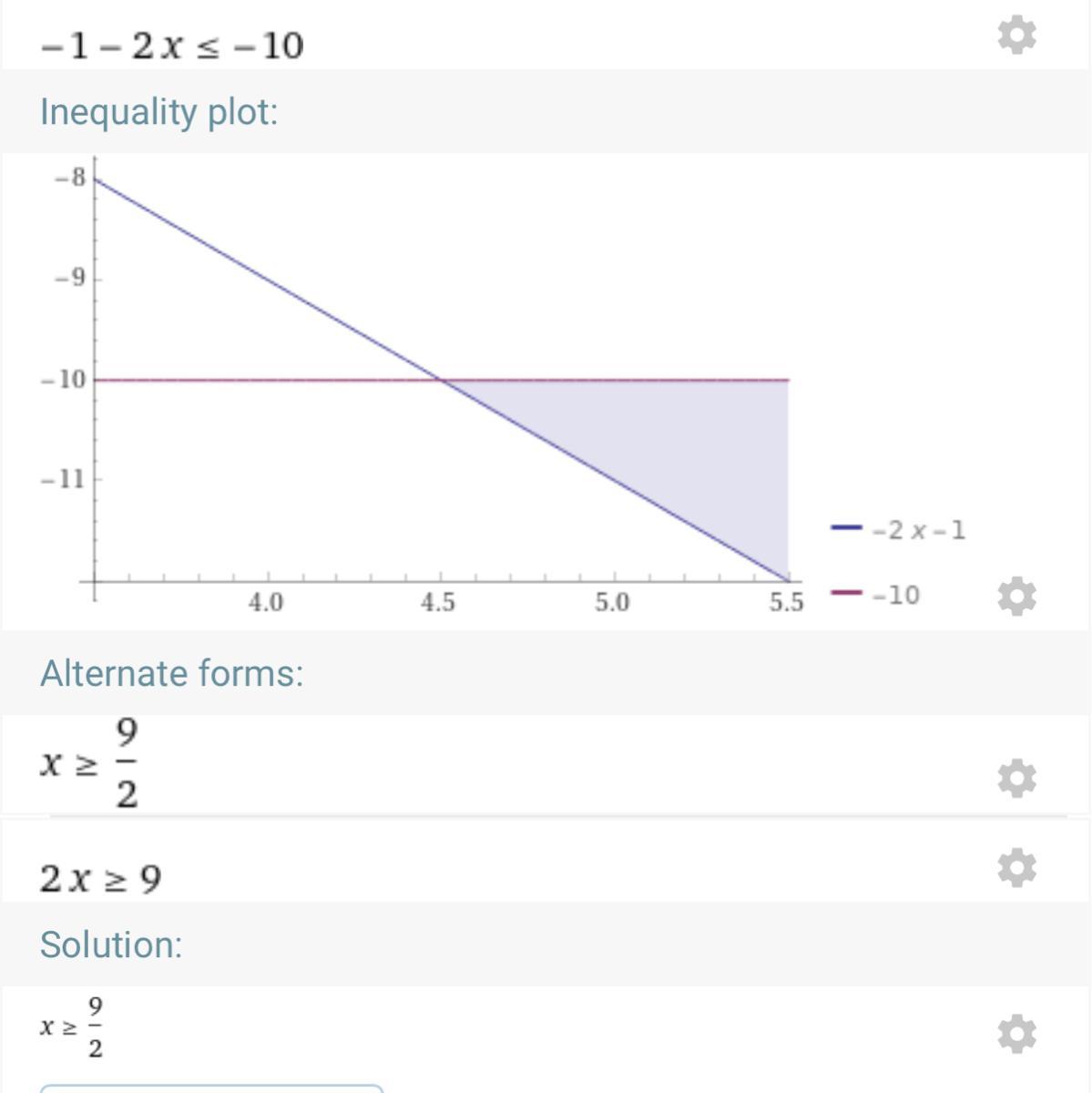Tap the Alternate forms section header
Image resolution: width=1092 pixels, height=1093 pixels.
(x=171, y=674)
